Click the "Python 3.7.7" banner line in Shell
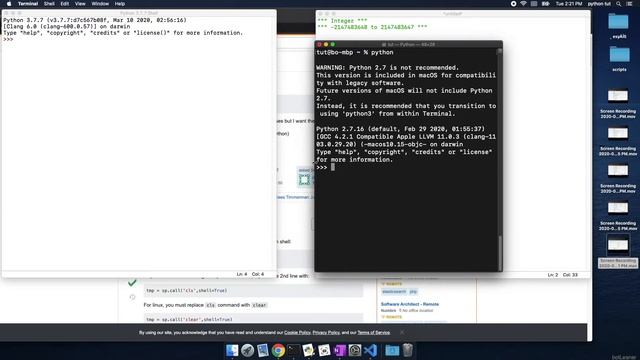640x360 pixels. [95, 20]
